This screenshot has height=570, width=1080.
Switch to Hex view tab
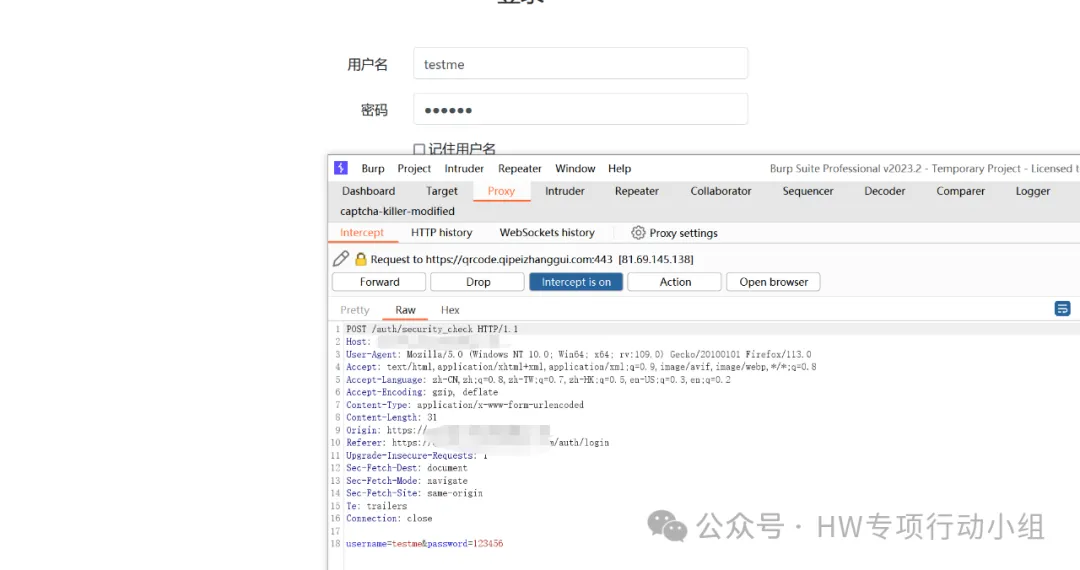450,310
